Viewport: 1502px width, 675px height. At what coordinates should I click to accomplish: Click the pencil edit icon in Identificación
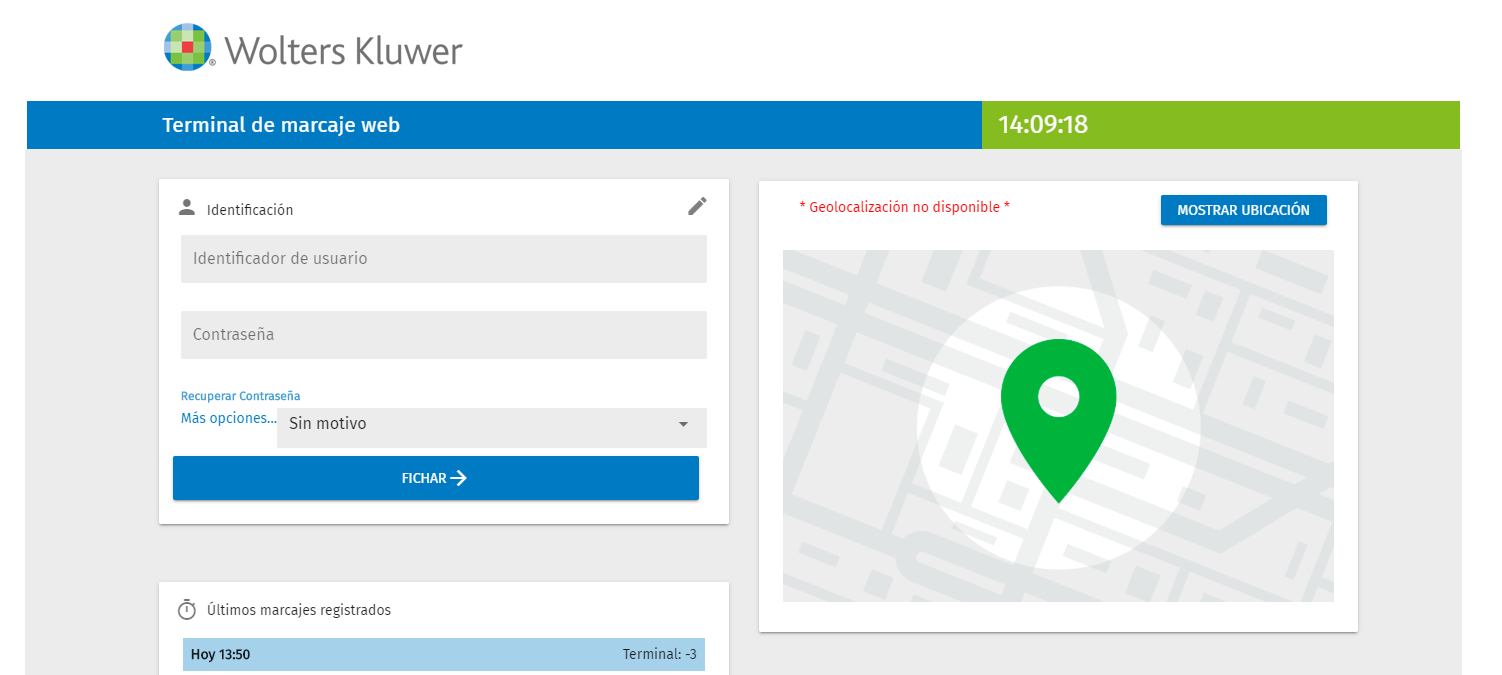(697, 206)
